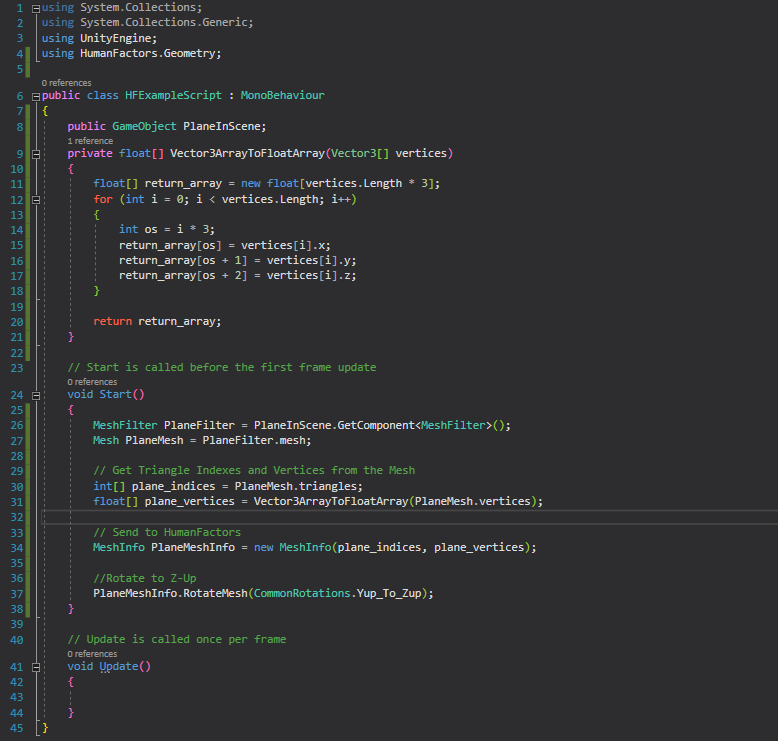
Task: Click line number 45 in the gutter
Action: tap(16, 728)
